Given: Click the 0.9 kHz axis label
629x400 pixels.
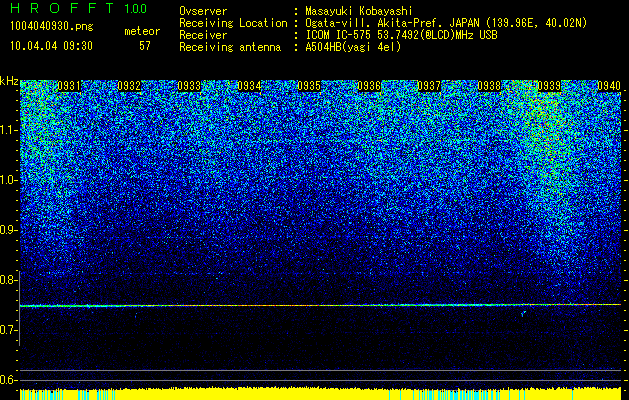Looking at the screenshot, I should (x=8, y=230).
